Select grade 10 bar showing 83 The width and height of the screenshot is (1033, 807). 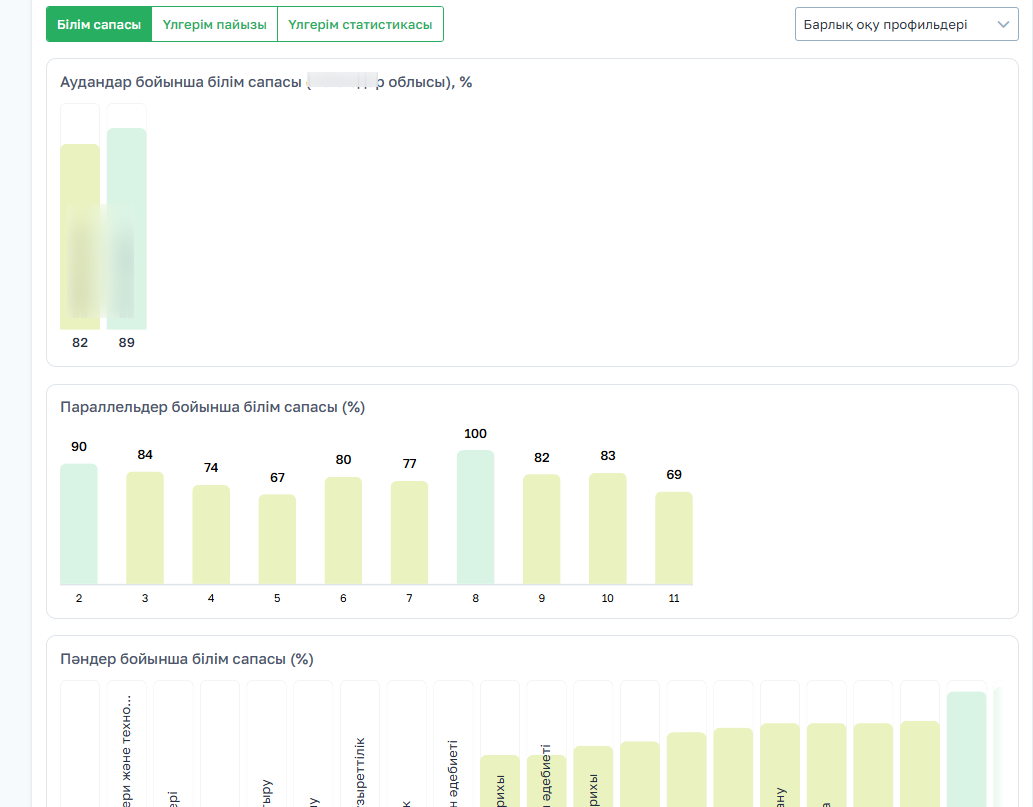click(607, 528)
